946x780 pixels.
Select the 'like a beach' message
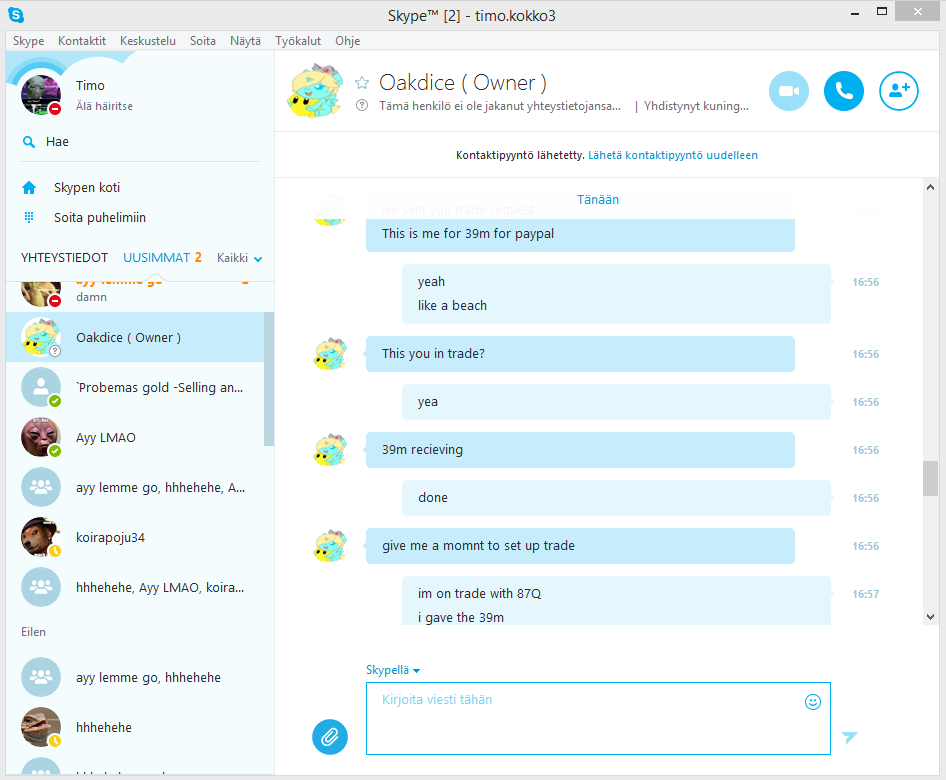coord(452,306)
